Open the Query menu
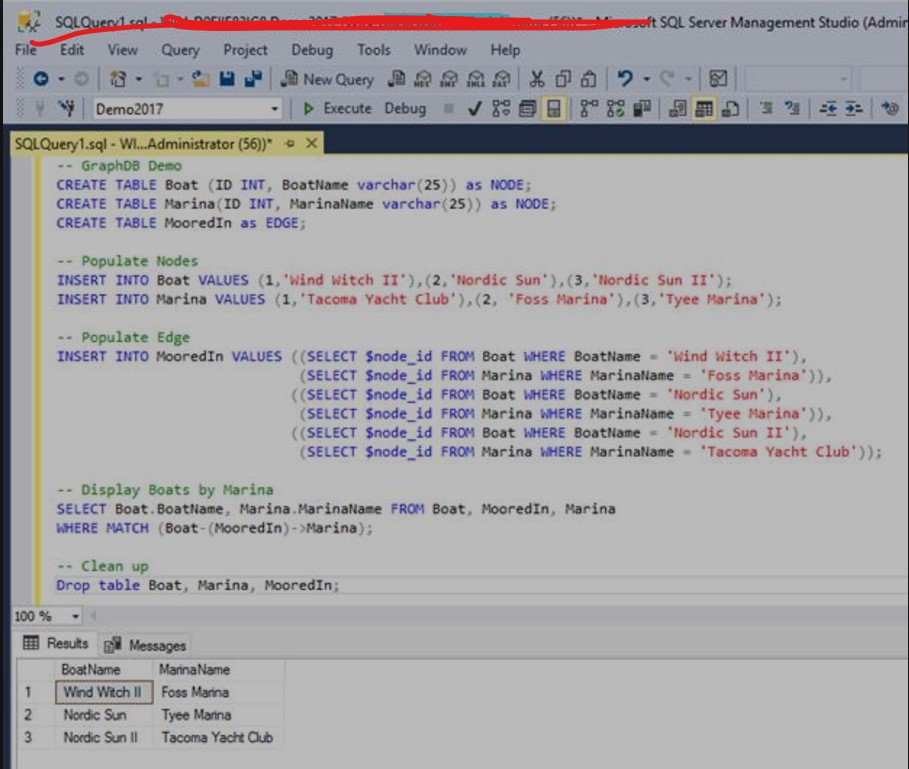This screenshot has width=909, height=769. (x=180, y=50)
